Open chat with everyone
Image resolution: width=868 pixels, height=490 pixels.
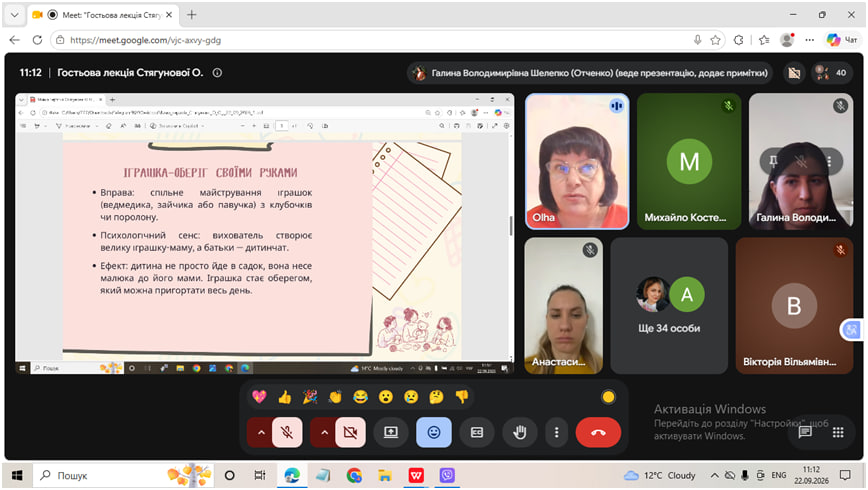click(x=805, y=432)
